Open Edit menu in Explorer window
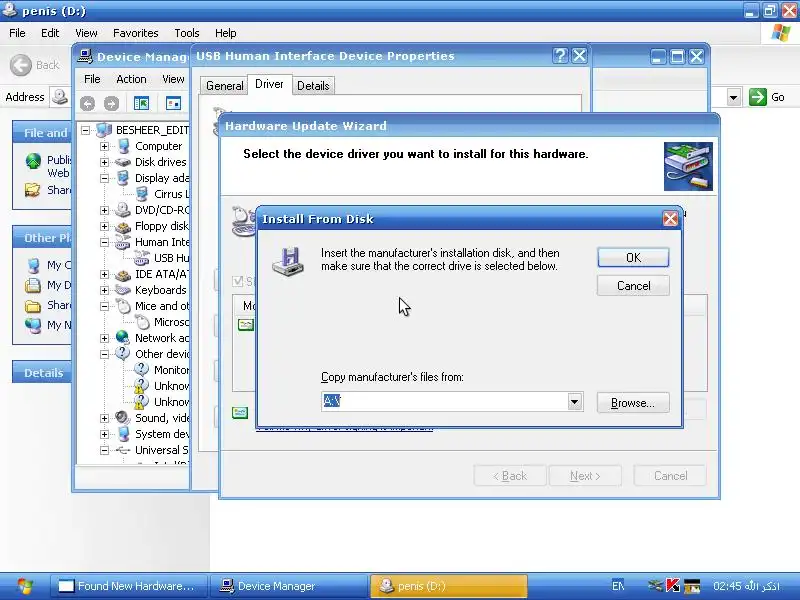The height and width of the screenshot is (600, 800). click(x=50, y=33)
